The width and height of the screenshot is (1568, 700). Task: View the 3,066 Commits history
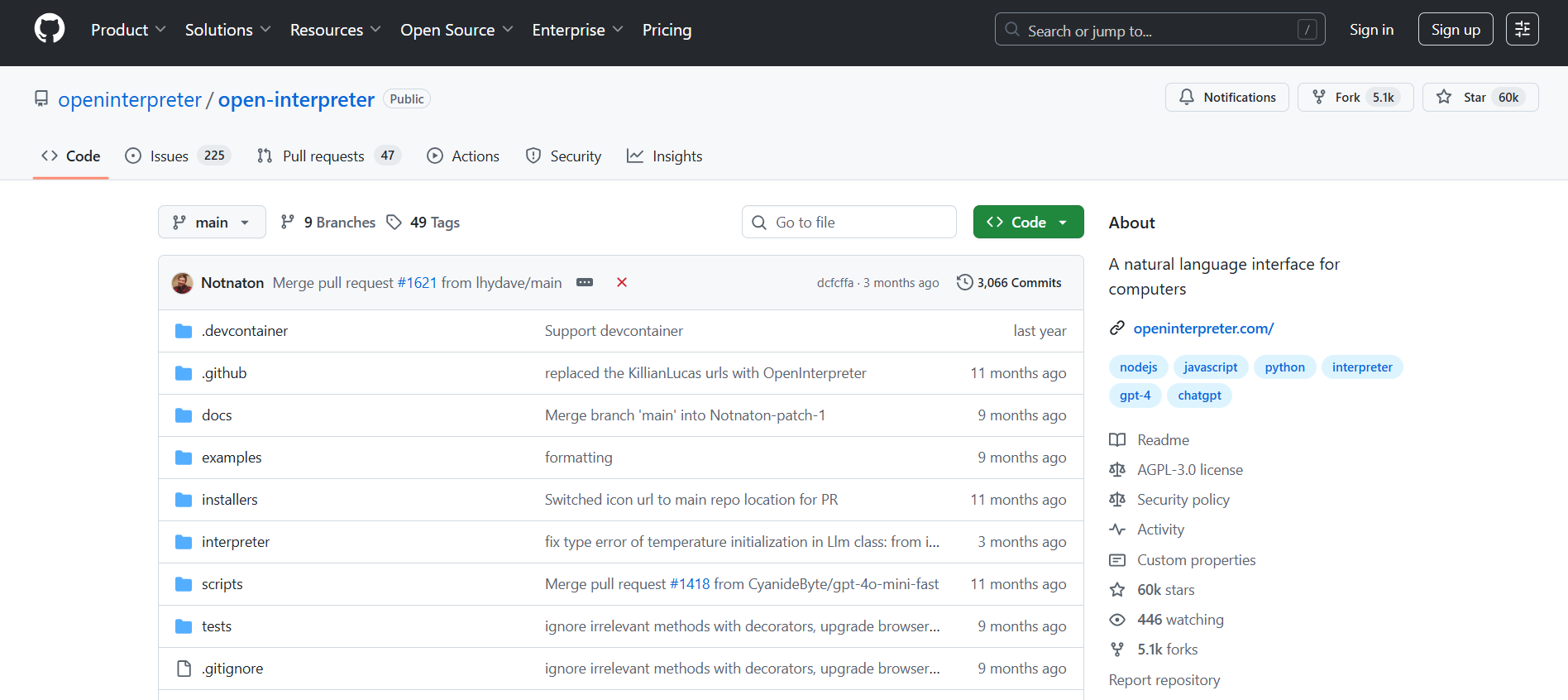1009,282
